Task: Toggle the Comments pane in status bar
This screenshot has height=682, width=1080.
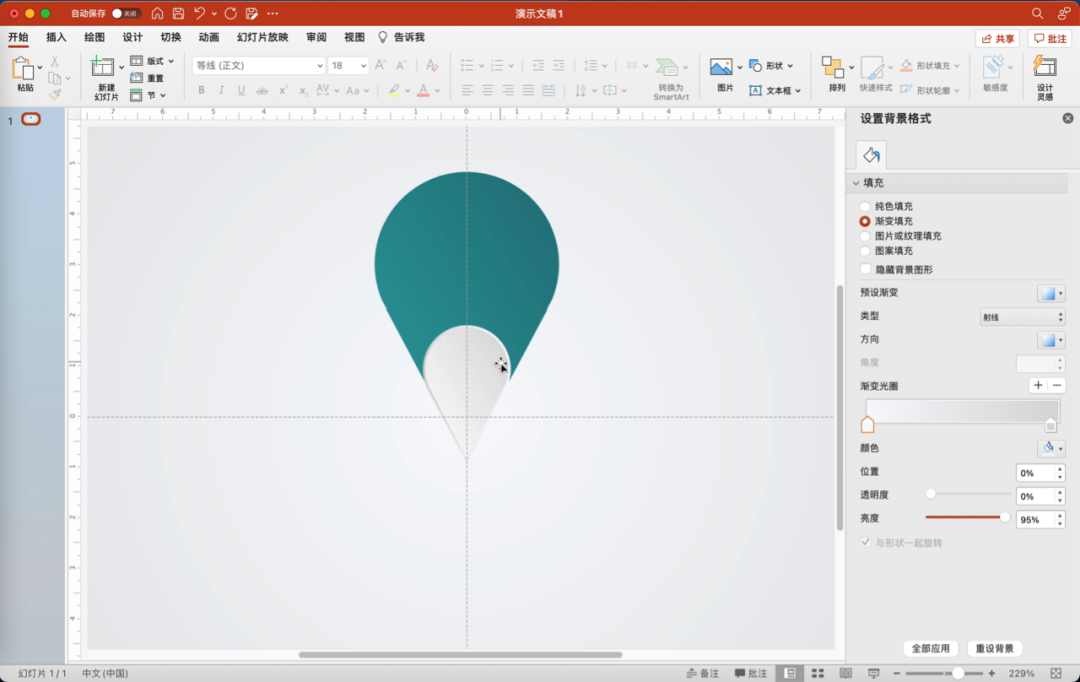Action: pyautogui.click(x=751, y=673)
